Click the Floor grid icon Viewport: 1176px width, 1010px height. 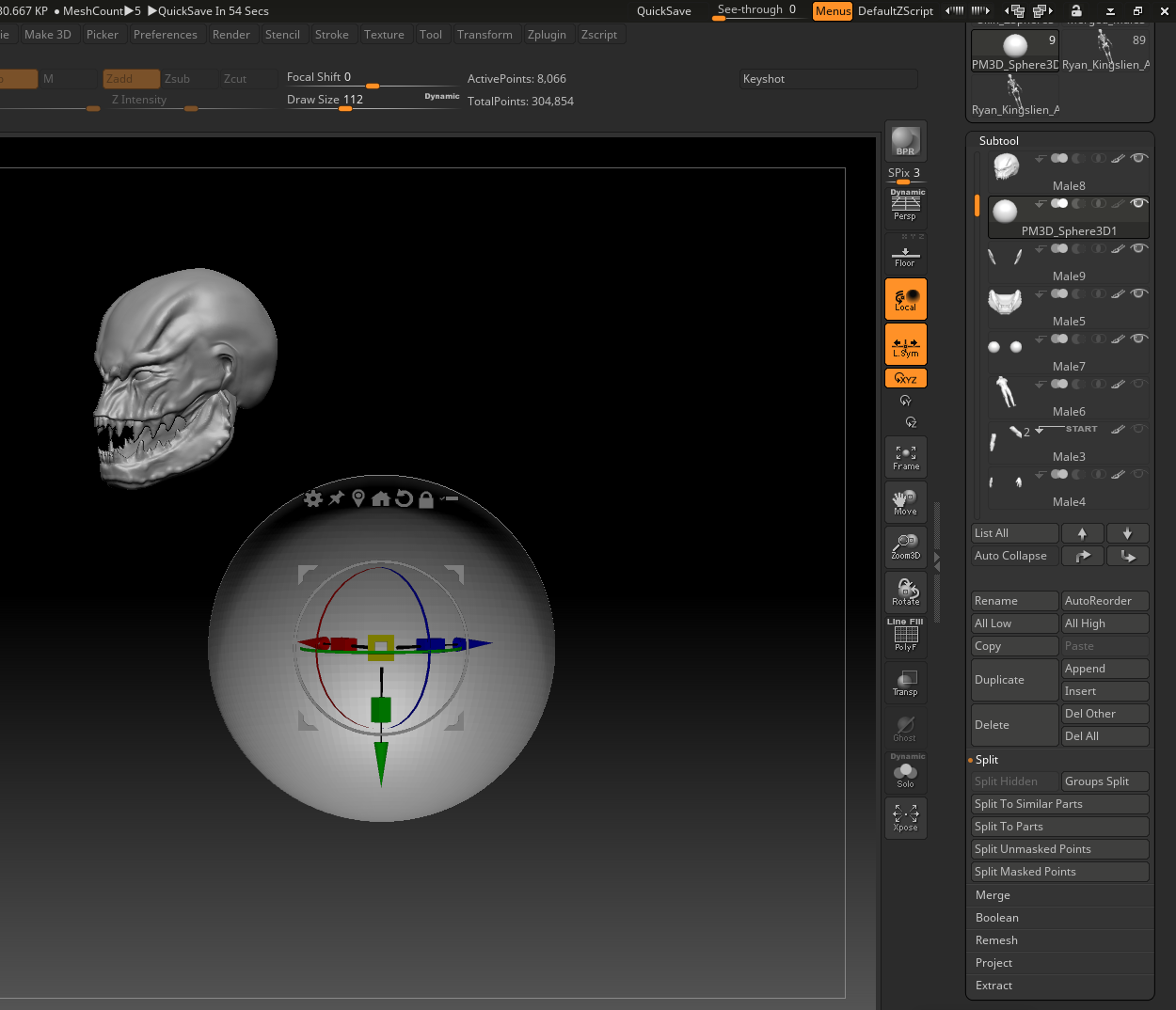point(905,255)
